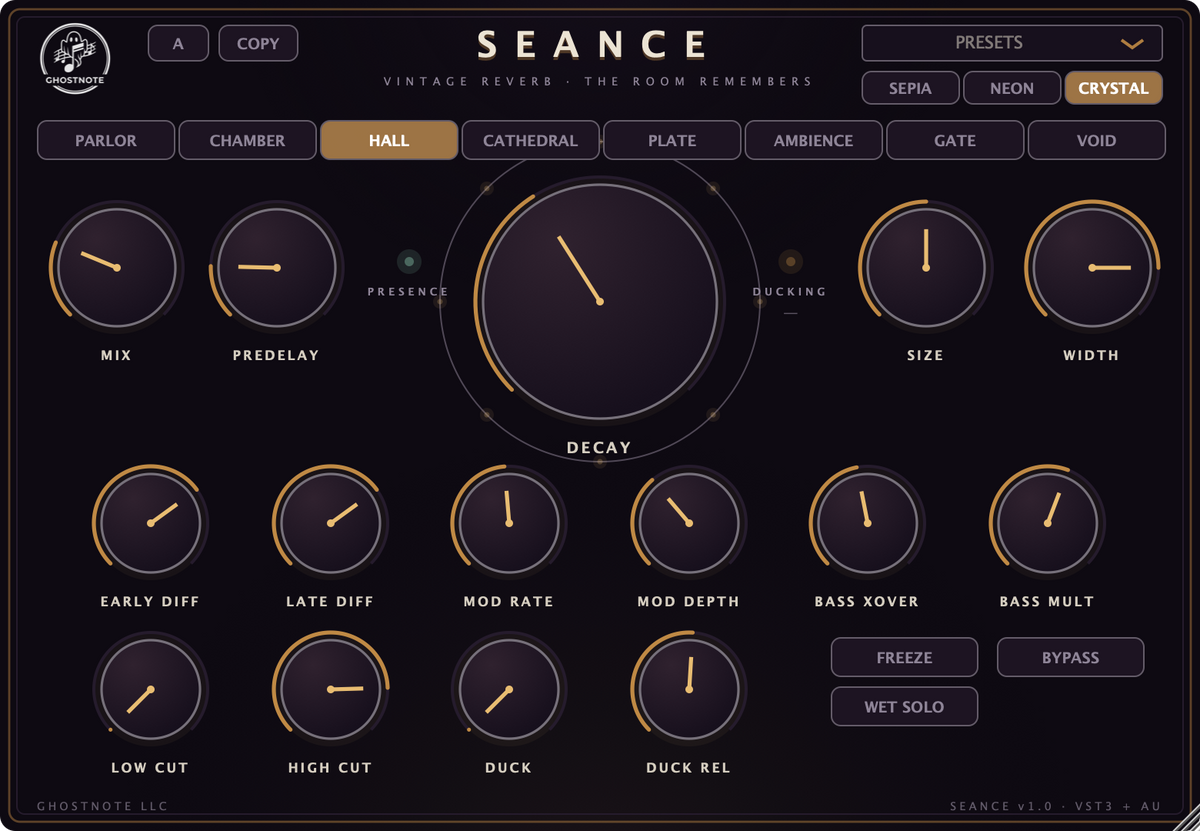Click the Duck Rel knob
This screenshot has height=831, width=1200.
point(689,689)
